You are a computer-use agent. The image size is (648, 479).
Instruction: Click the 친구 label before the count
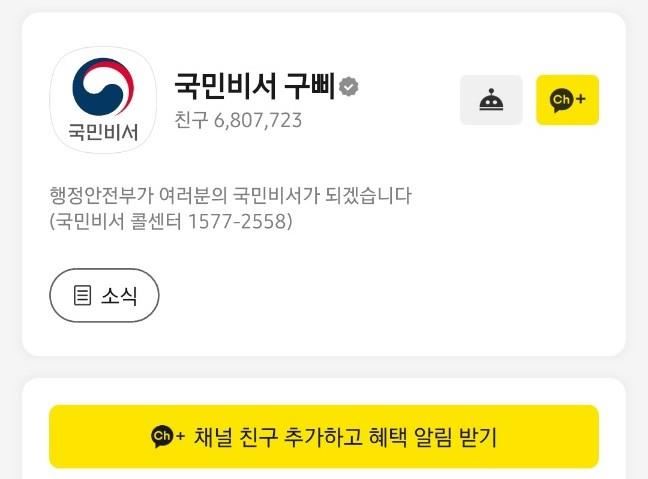point(191,120)
